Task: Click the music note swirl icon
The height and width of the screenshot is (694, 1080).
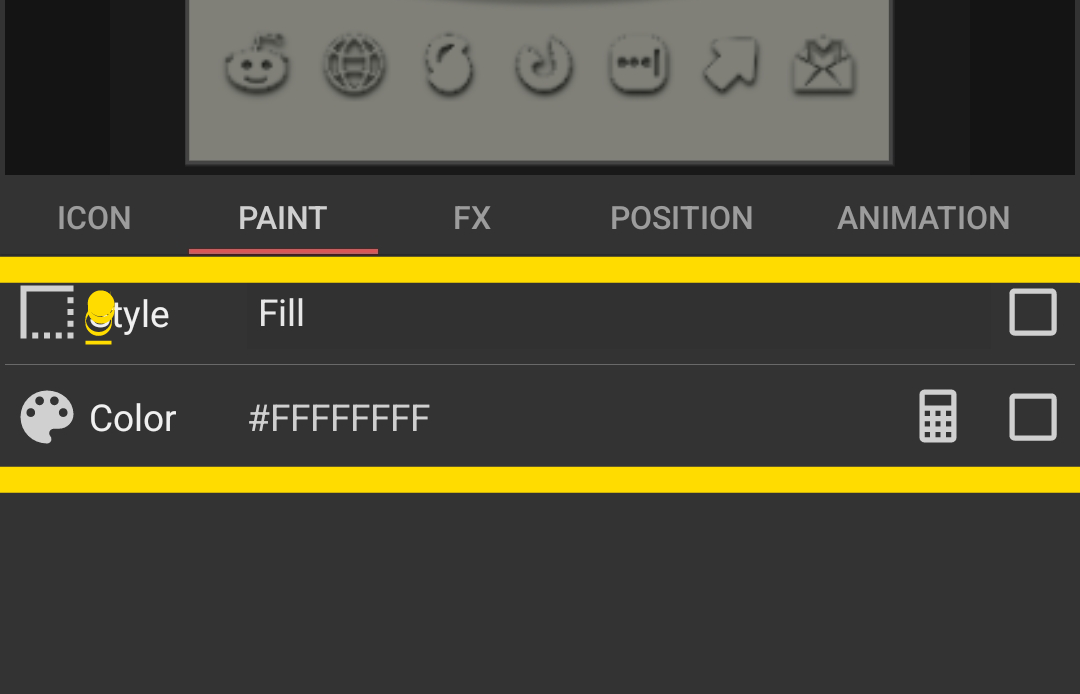Action: [x=544, y=64]
